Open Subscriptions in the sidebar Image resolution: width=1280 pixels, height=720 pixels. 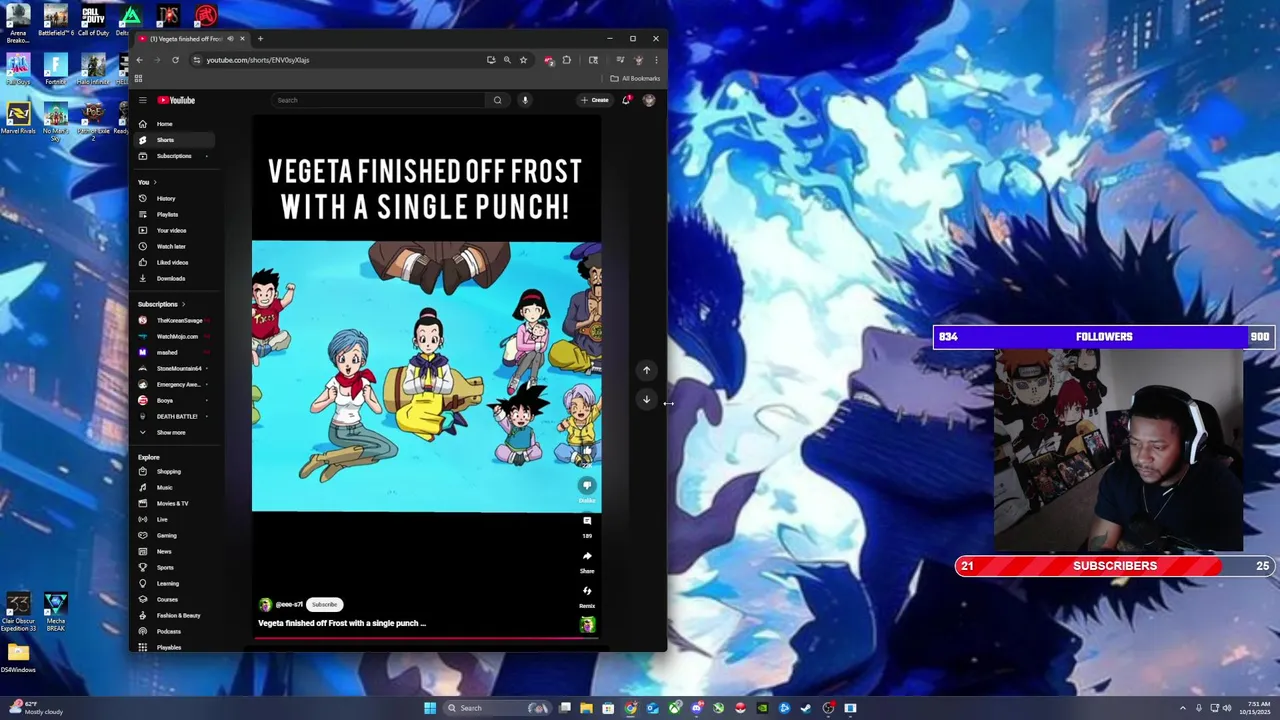[x=174, y=156]
